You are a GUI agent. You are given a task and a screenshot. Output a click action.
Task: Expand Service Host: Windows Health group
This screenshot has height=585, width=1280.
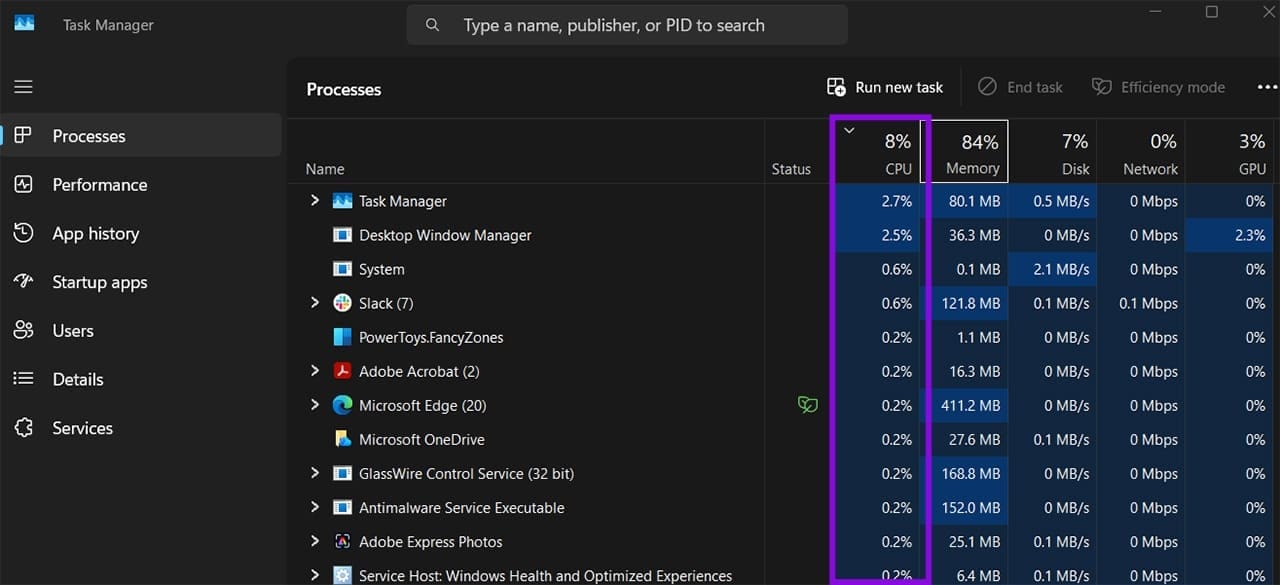tap(315, 574)
